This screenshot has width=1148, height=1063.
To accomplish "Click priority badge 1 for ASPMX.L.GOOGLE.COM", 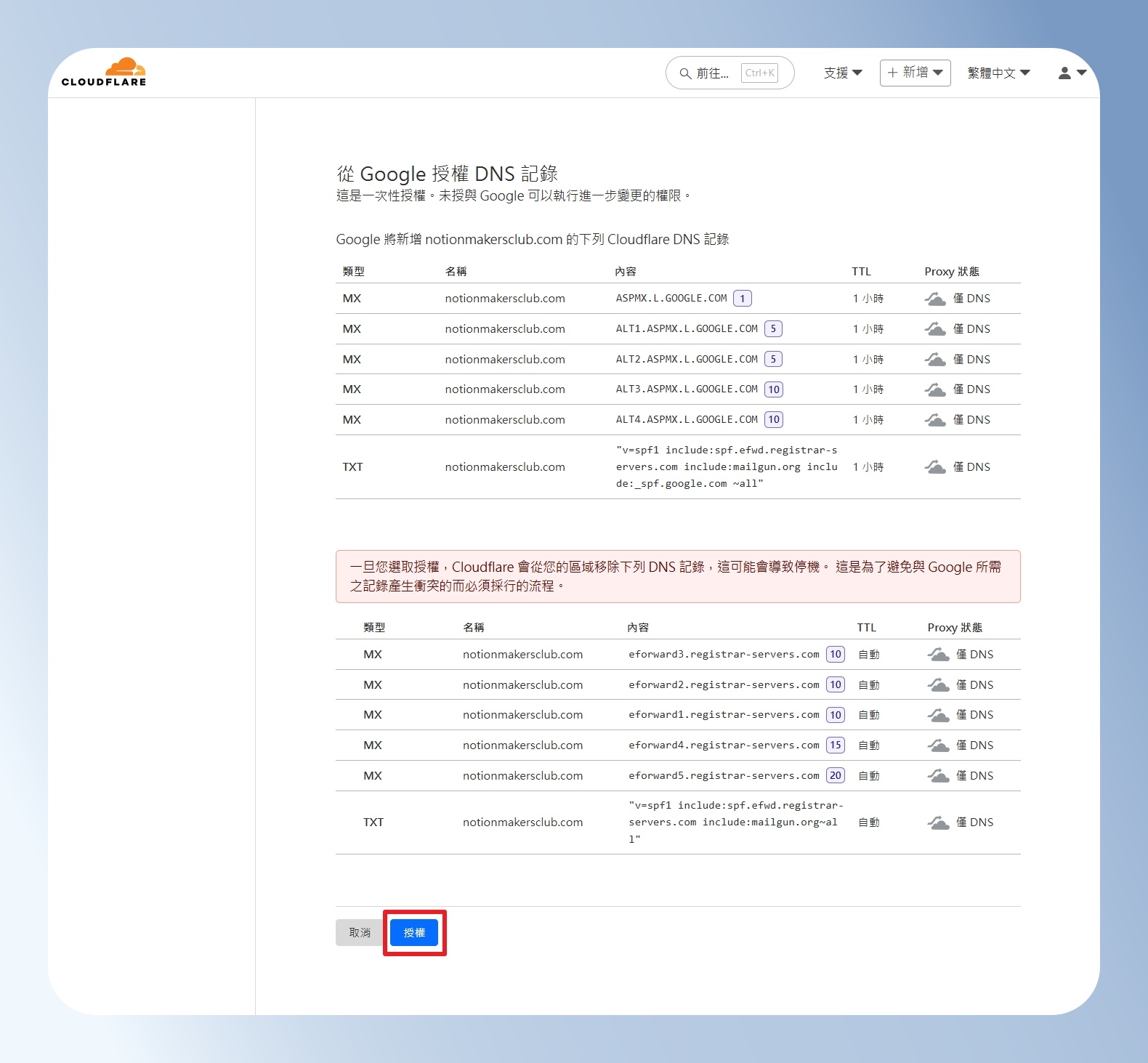I will click(x=743, y=299).
